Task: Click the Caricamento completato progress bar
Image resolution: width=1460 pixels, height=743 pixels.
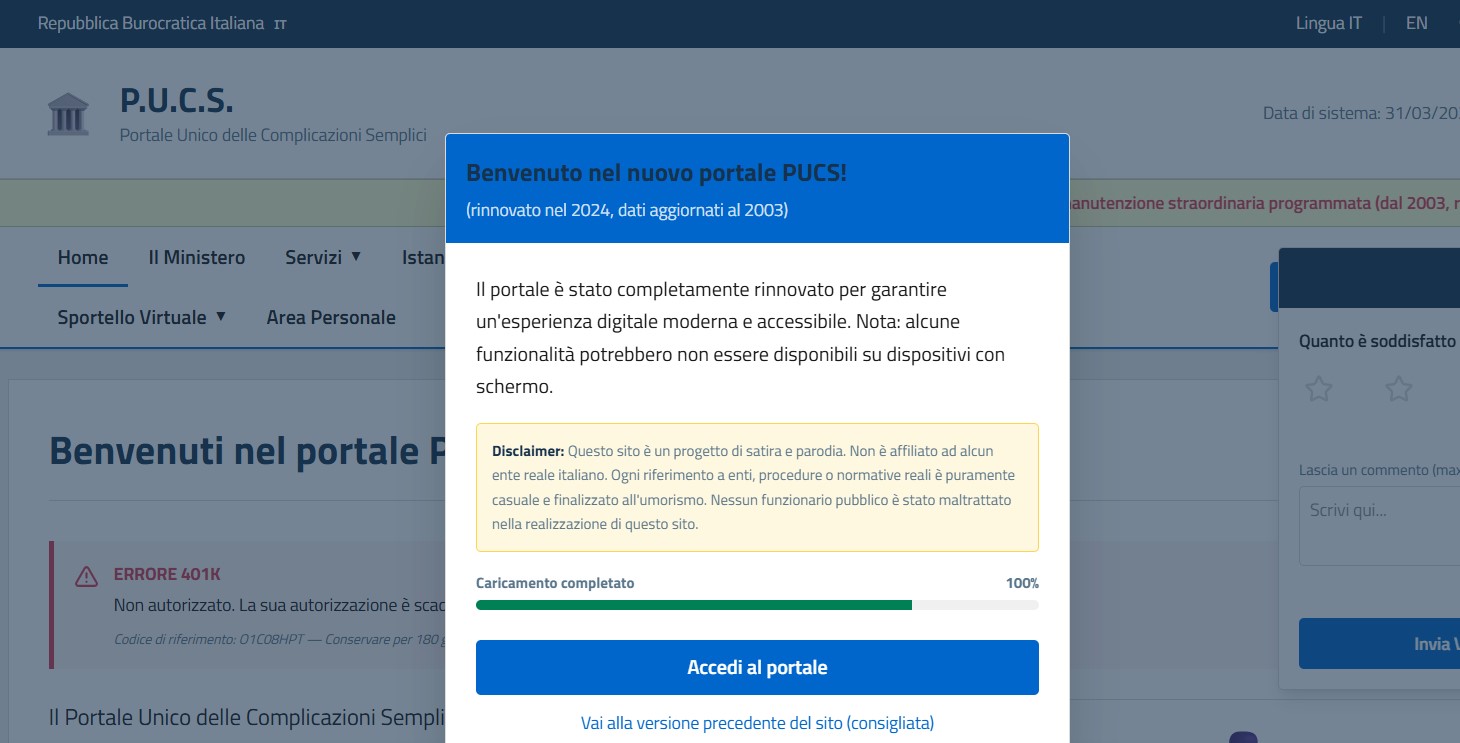Action: tap(757, 605)
